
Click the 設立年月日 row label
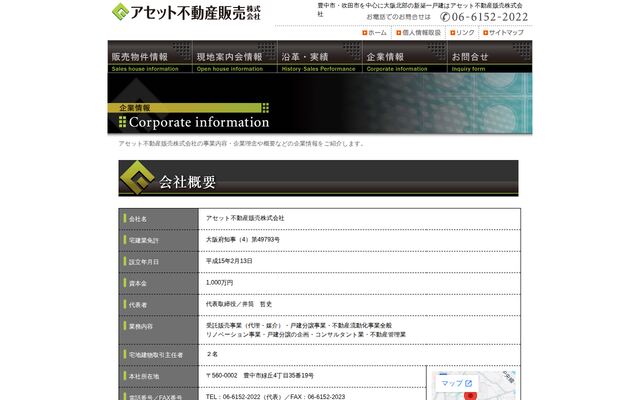[x=144, y=262]
